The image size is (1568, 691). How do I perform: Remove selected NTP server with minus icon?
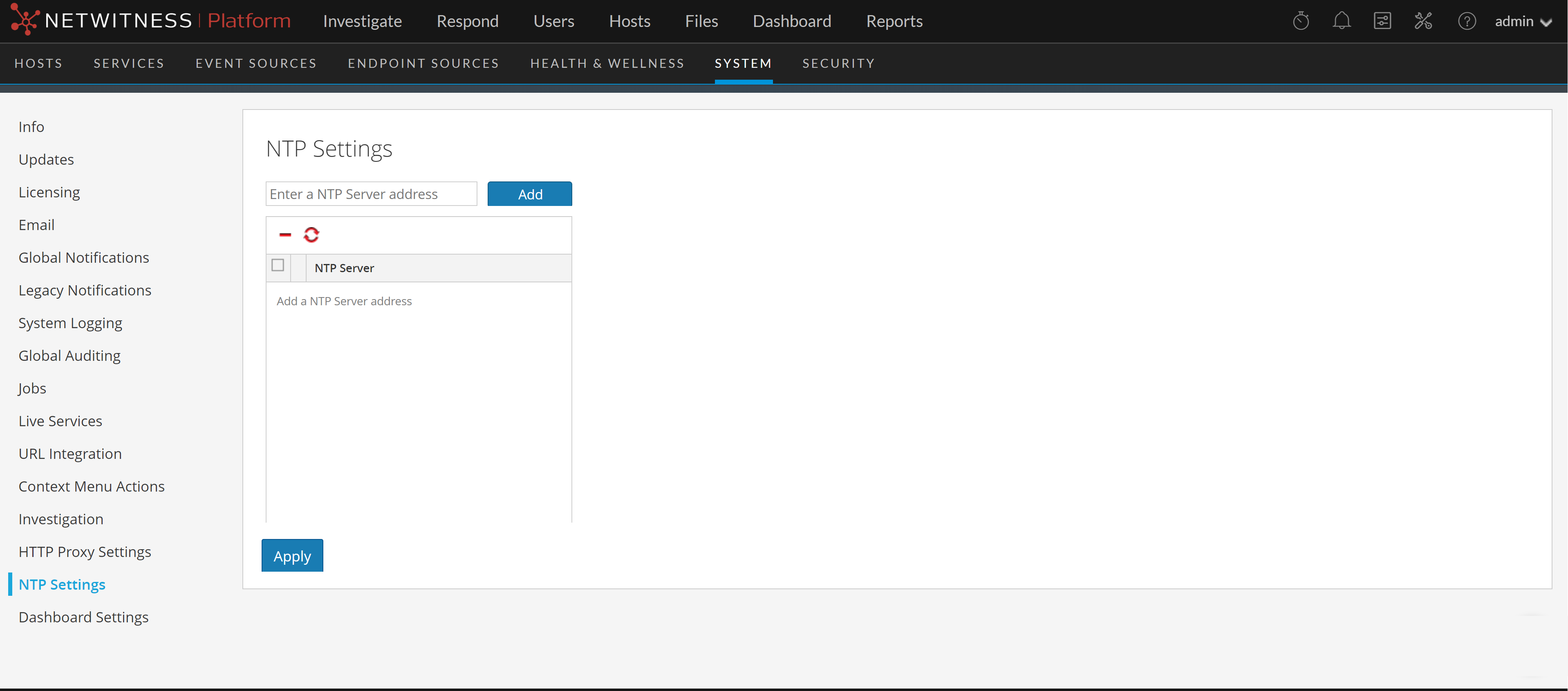(285, 234)
